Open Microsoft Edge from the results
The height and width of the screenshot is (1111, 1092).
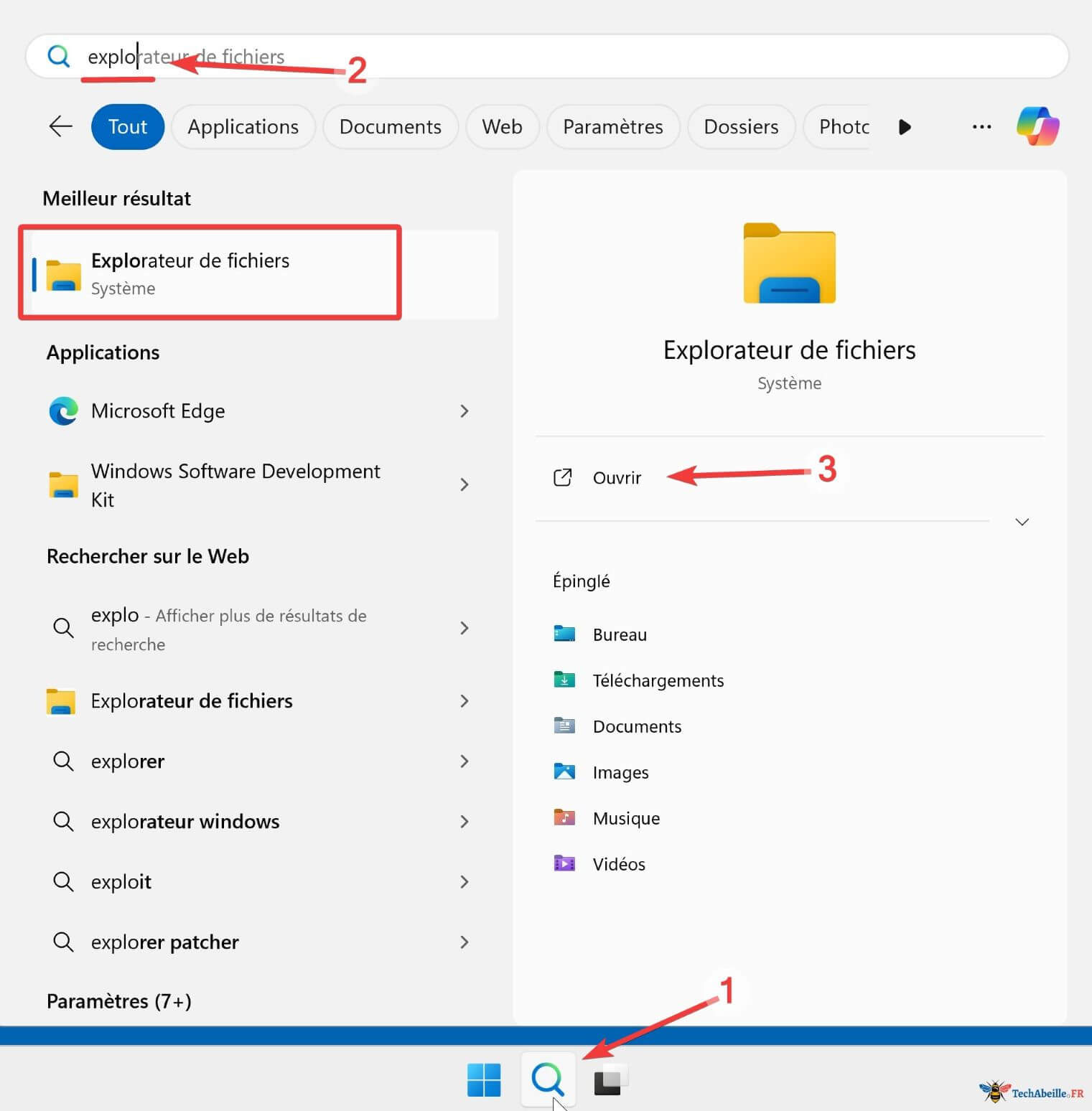[x=258, y=411]
